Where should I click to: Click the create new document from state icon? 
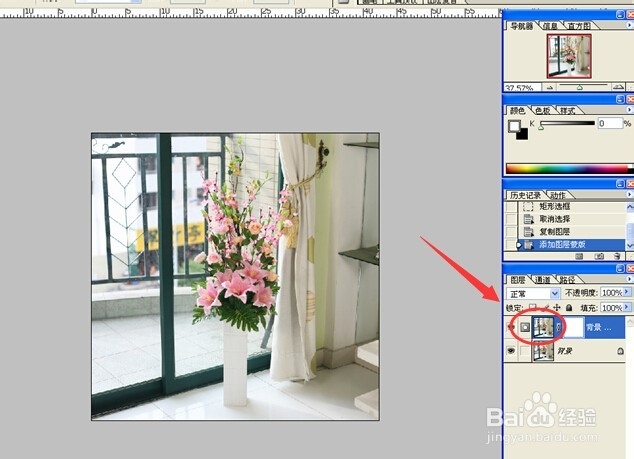click(579, 256)
